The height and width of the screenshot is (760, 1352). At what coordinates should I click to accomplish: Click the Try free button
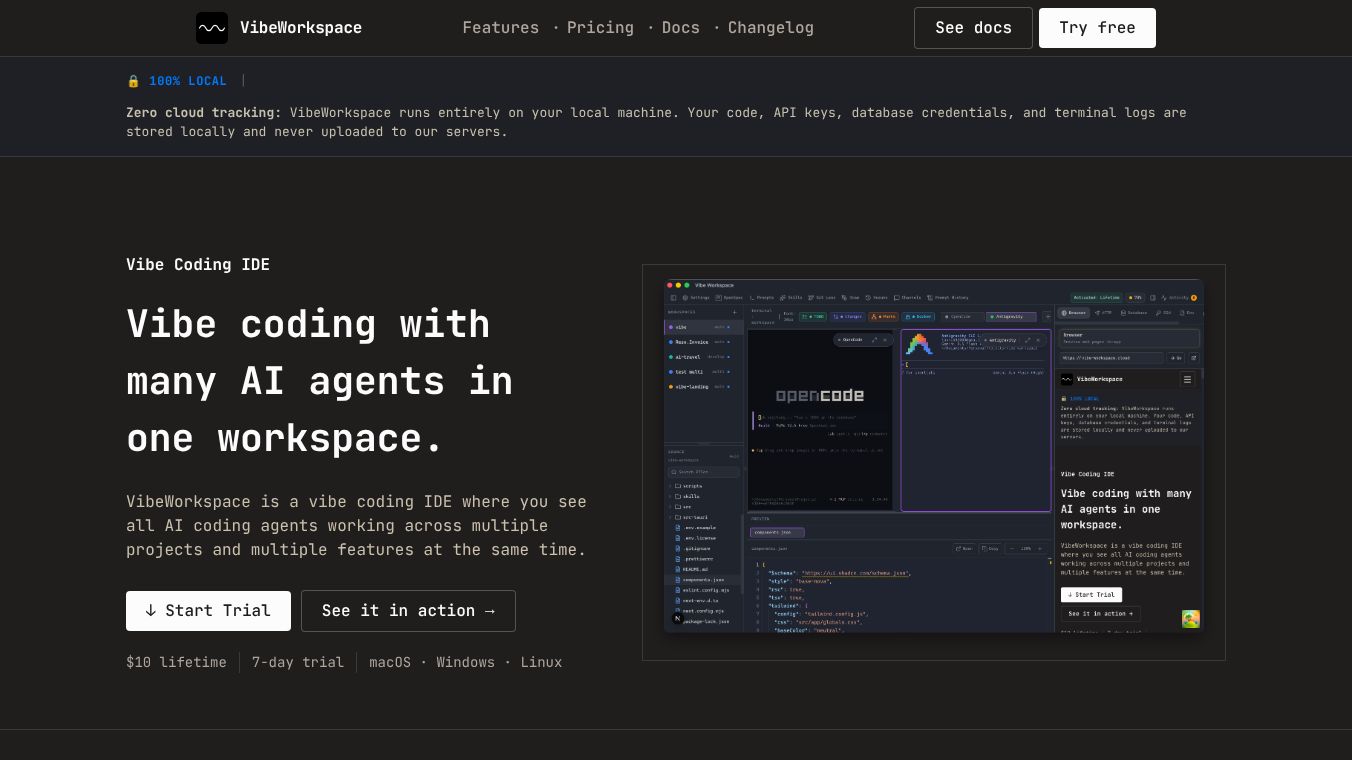pyautogui.click(x=1097, y=28)
